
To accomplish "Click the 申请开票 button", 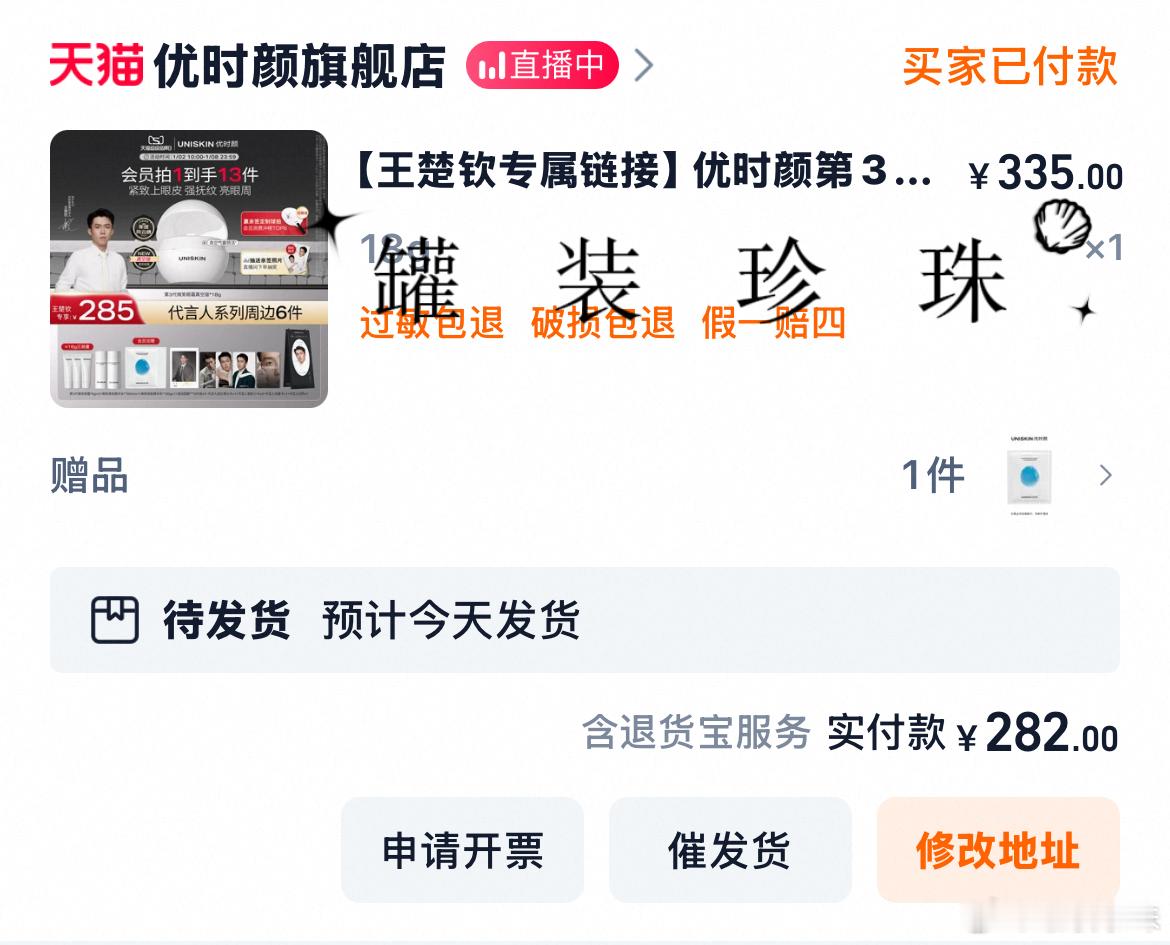I will (463, 850).
